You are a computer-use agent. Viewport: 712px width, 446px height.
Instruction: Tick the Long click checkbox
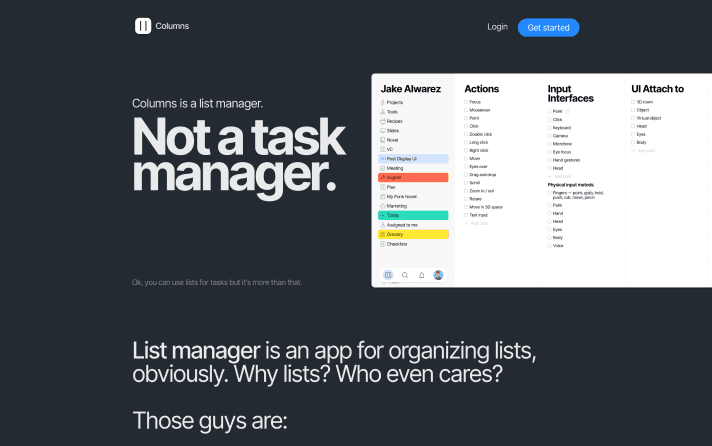[466, 143]
